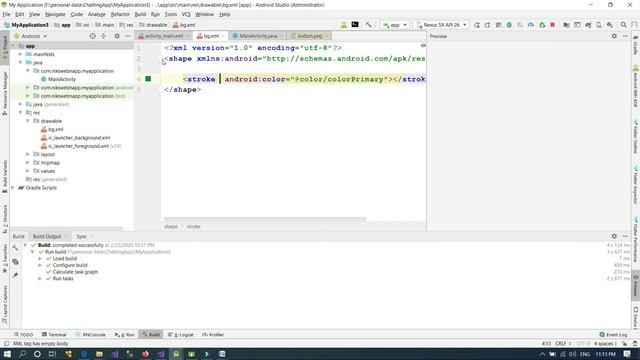Click the Debug app bug icon
Viewport: 640px width, 360px height.
click(x=509, y=25)
